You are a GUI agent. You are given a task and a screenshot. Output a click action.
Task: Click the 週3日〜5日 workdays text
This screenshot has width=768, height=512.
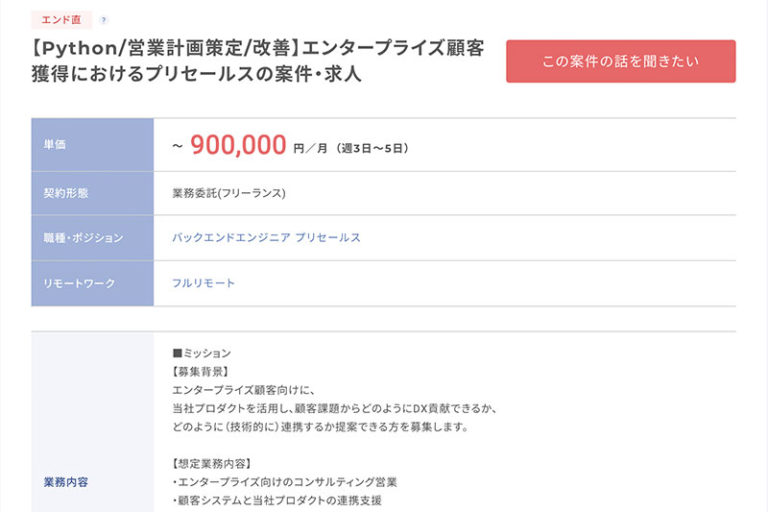tap(372, 148)
